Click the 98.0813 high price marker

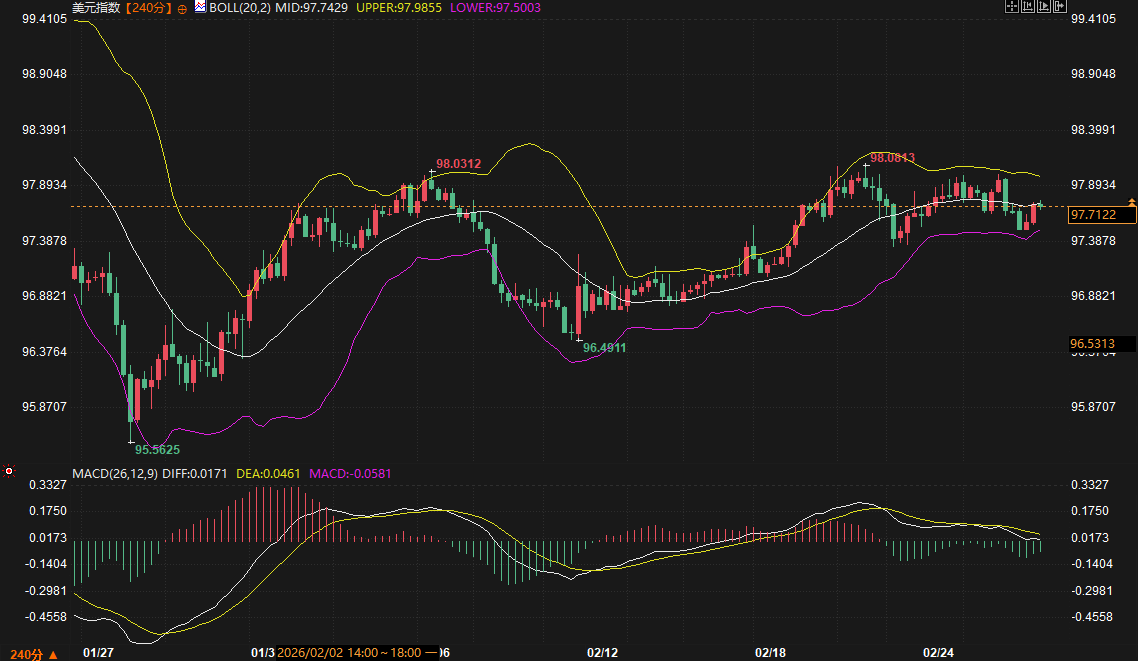point(892,157)
